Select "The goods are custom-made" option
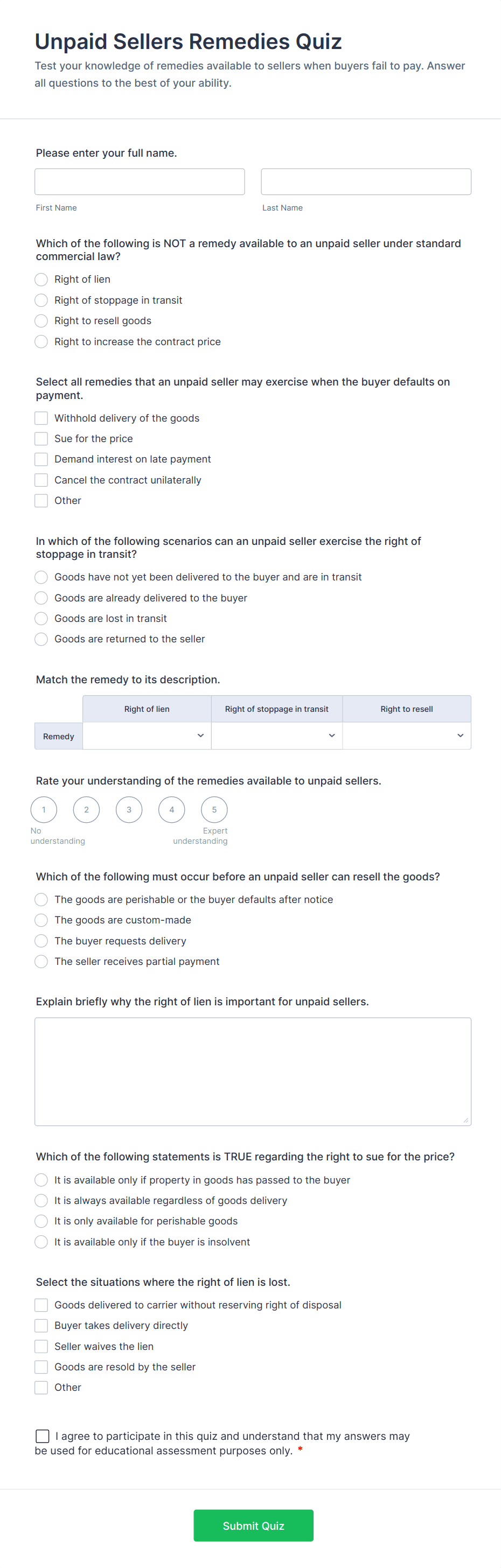This screenshot has height=1568, width=501. click(x=41, y=920)
